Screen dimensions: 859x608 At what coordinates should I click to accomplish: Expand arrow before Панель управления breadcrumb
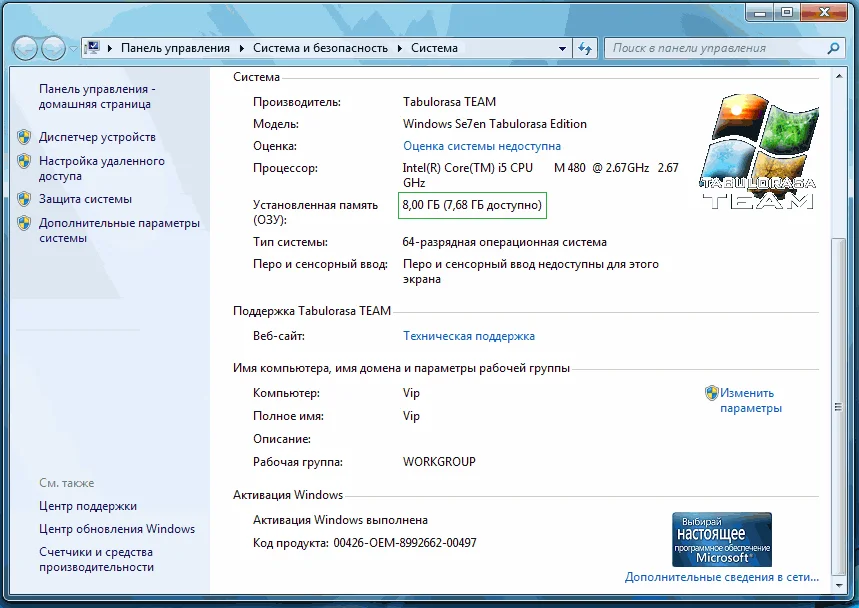pyautogui.click(x=110, y=48)
